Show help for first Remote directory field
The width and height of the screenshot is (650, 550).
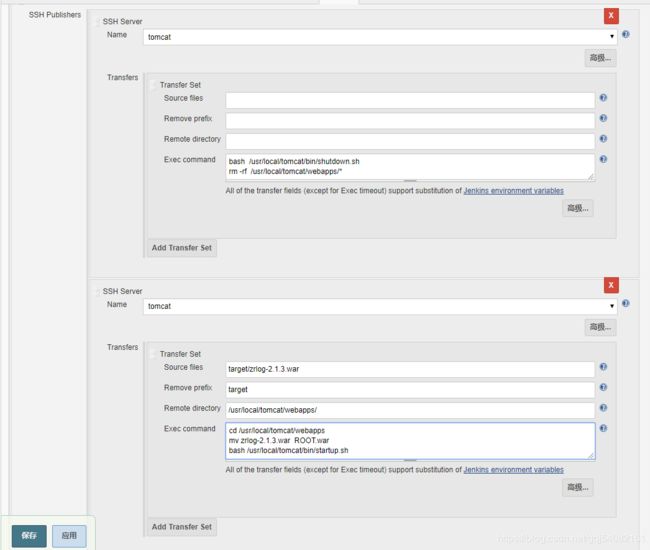pyautogui.click(x=603, y=138)
